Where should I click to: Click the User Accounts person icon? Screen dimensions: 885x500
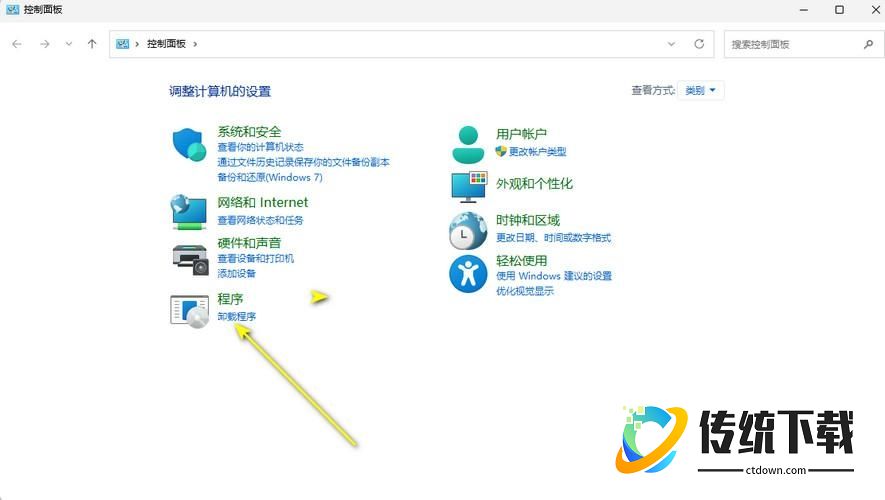point(467,144)
